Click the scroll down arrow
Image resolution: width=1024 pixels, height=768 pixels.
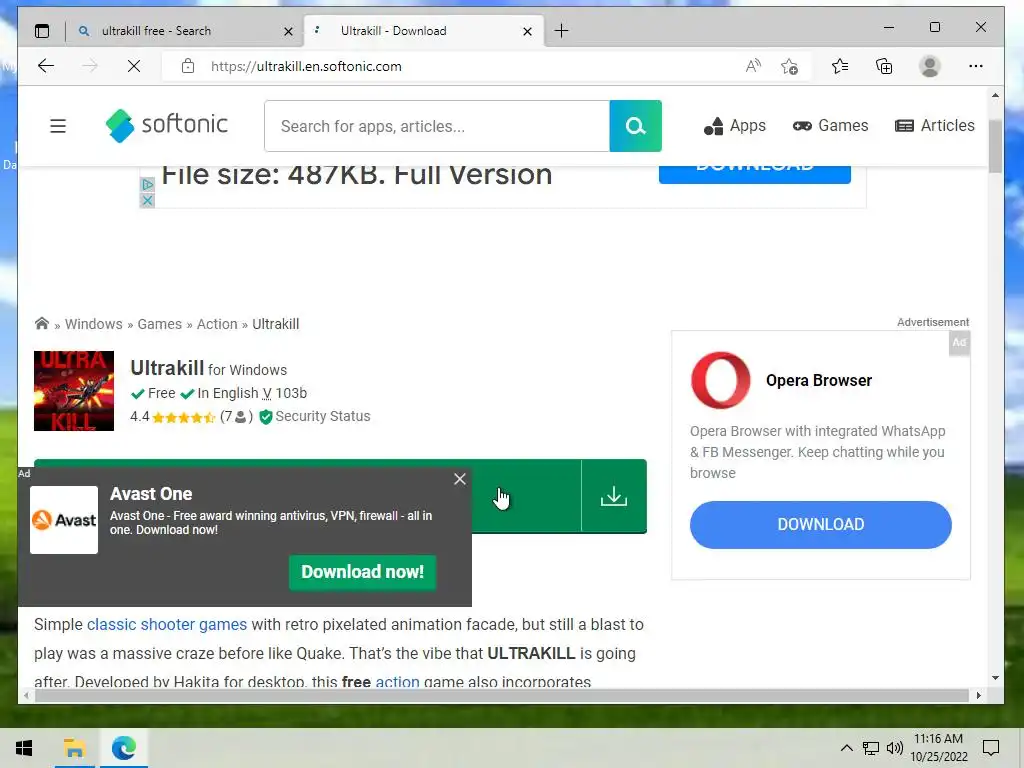coord(995,678)
